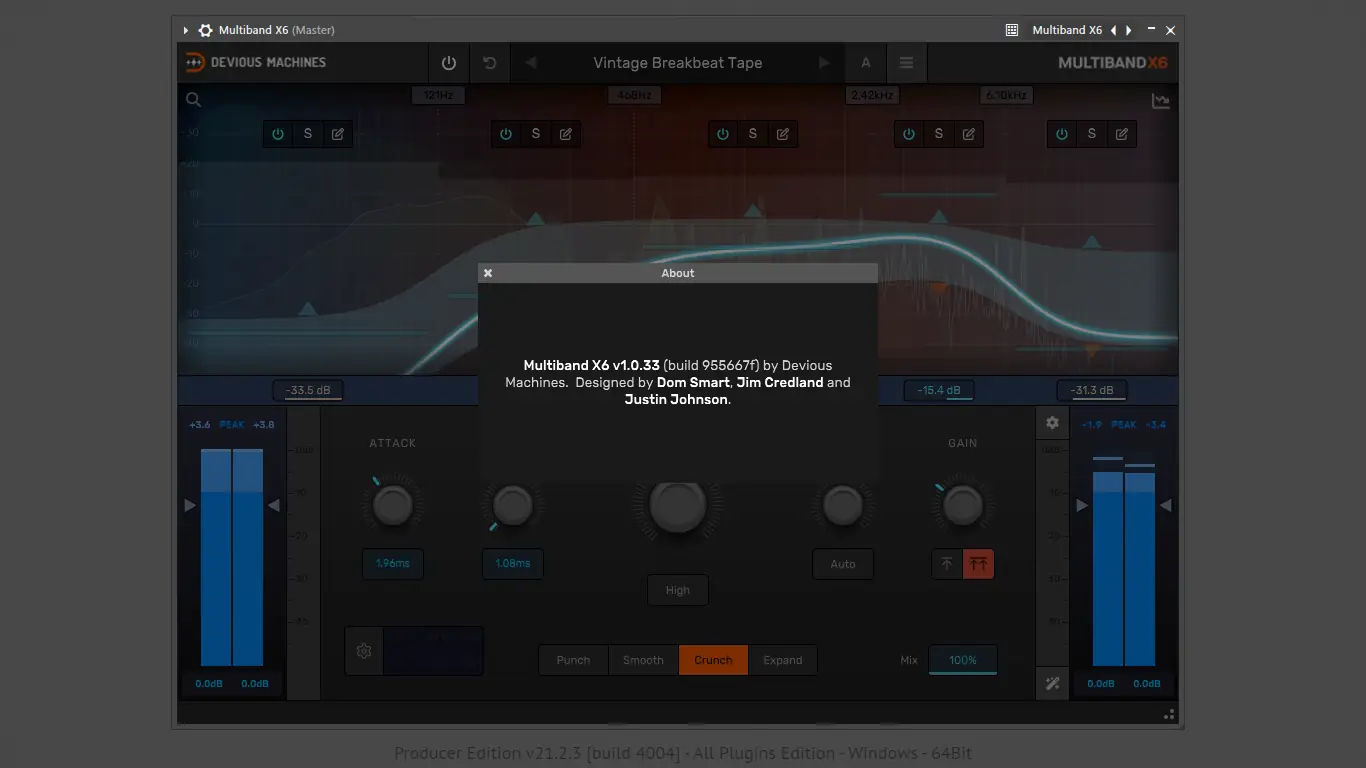
Task: Open the High quality selector
Action: click(678, 590)
